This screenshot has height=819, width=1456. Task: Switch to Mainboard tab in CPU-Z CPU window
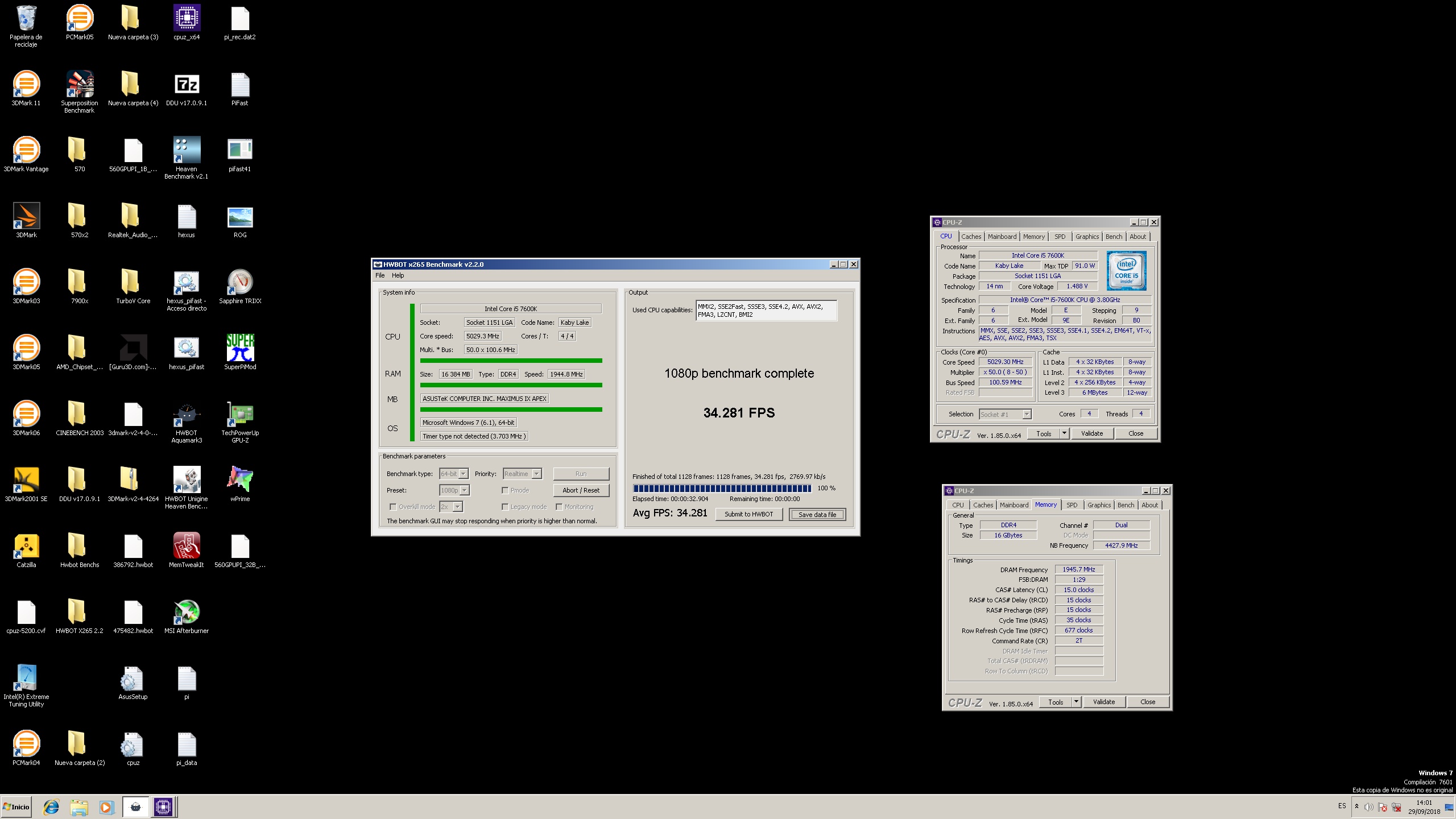click(x=1002, y=237)
